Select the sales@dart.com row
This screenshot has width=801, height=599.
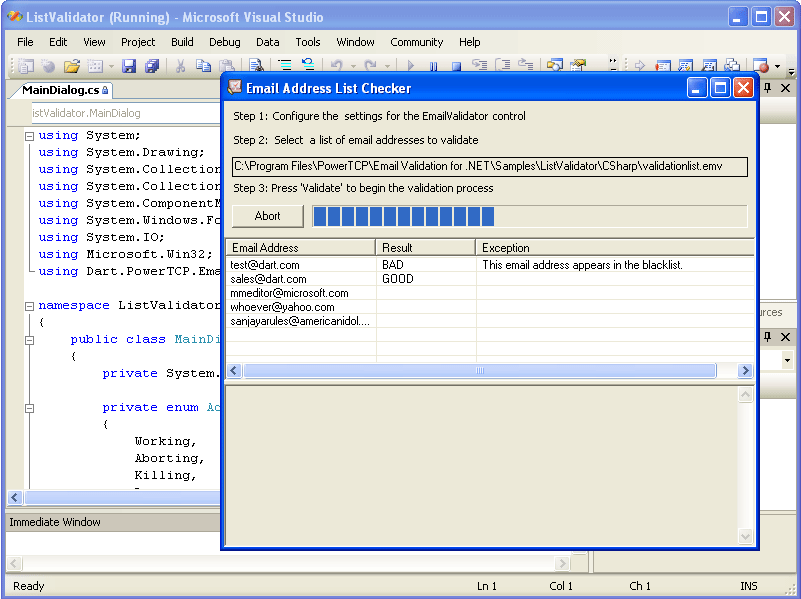490,279
